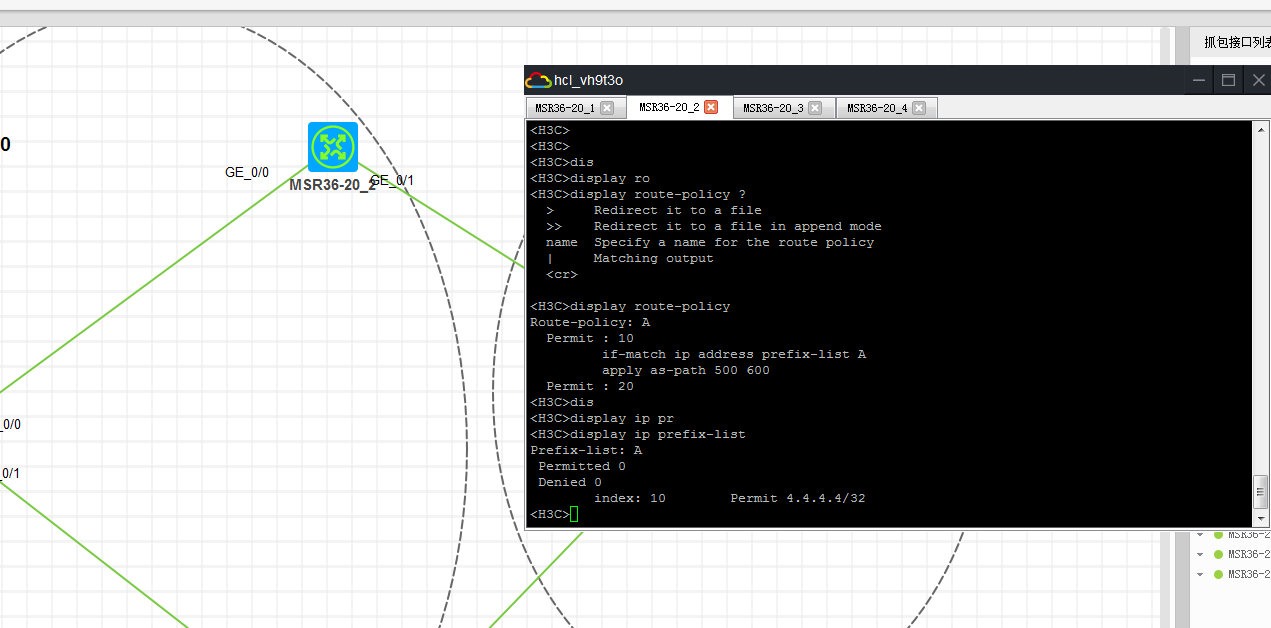Place cursor at the green terminal prompt cursor
This screenshot has width=1271, height=628.
click(x=574, y=514)
